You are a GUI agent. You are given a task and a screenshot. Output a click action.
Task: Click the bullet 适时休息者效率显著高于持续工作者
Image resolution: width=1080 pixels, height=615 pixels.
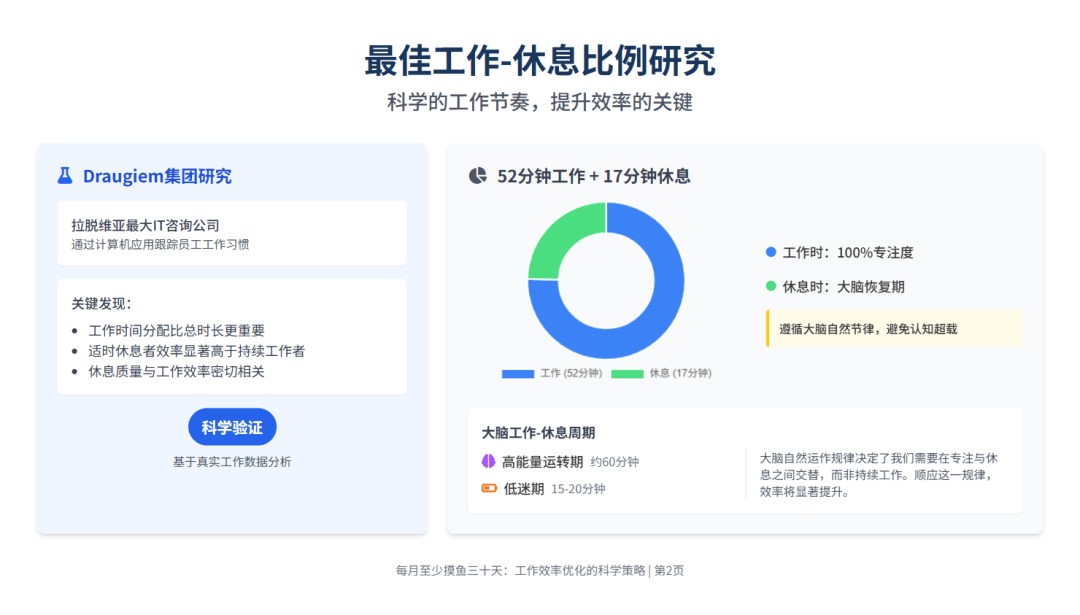196,351
